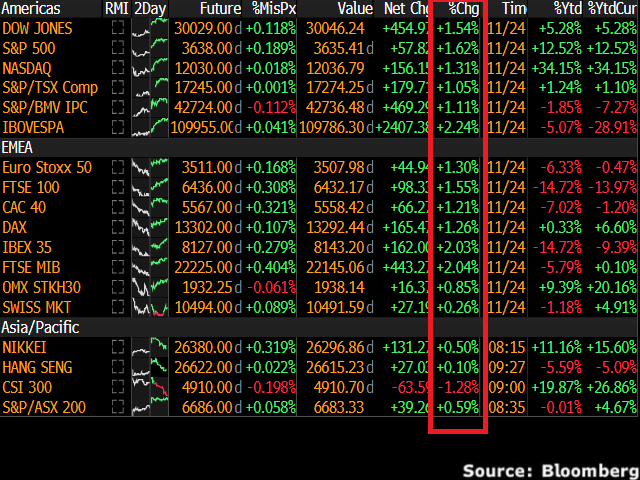Open the IBOVESPA index row
Screen dimensions: 640x480
point(320,128)
